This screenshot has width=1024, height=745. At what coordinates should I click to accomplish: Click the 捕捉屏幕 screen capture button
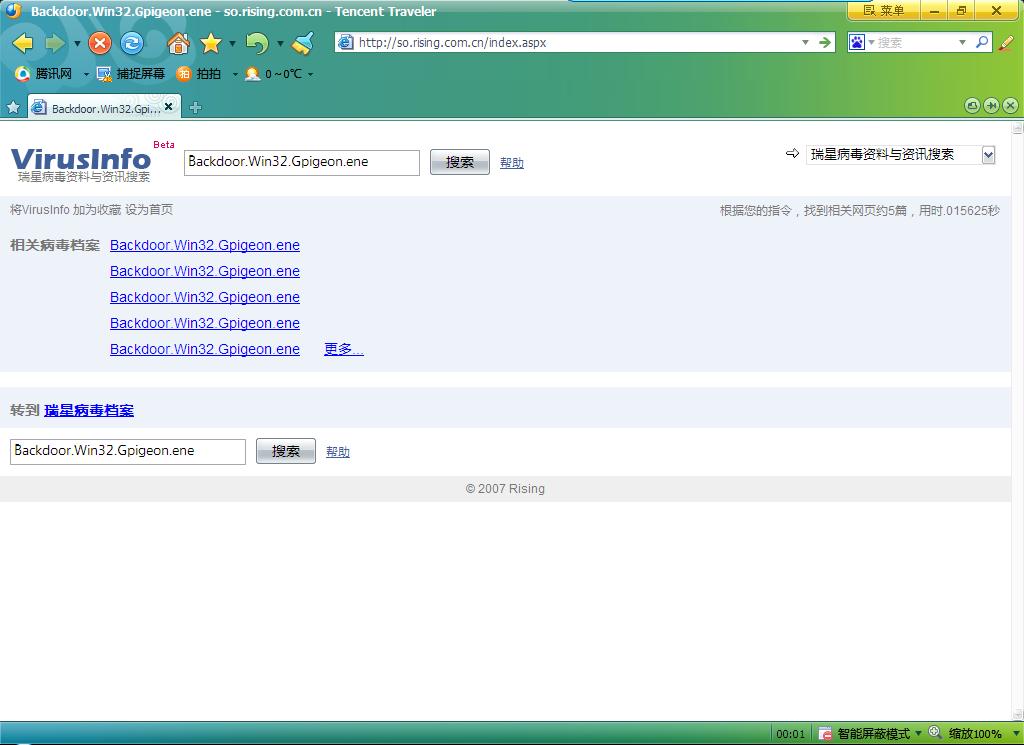tap(131, 74)
